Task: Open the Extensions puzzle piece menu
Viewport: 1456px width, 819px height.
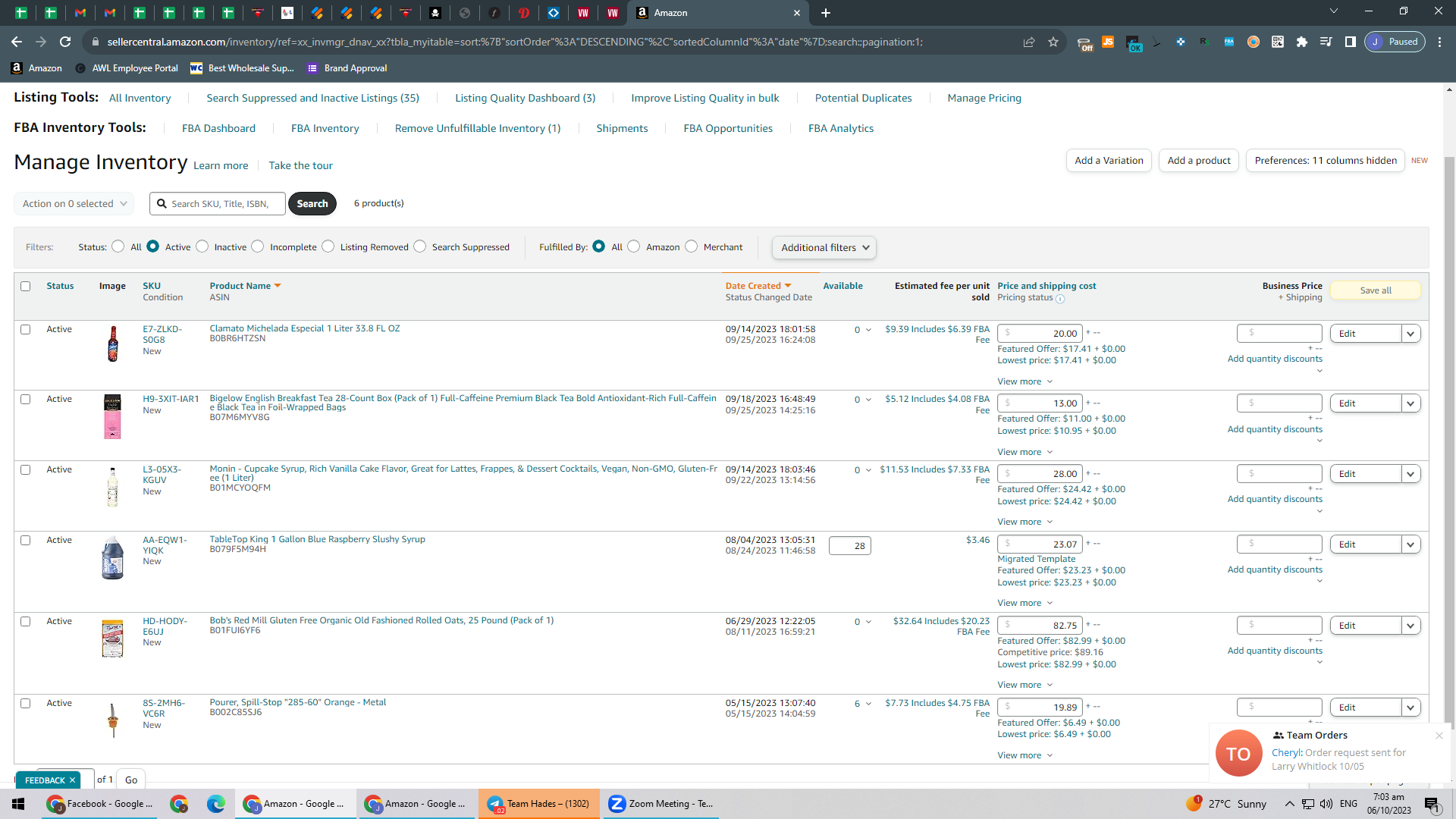Action: 1302,42
